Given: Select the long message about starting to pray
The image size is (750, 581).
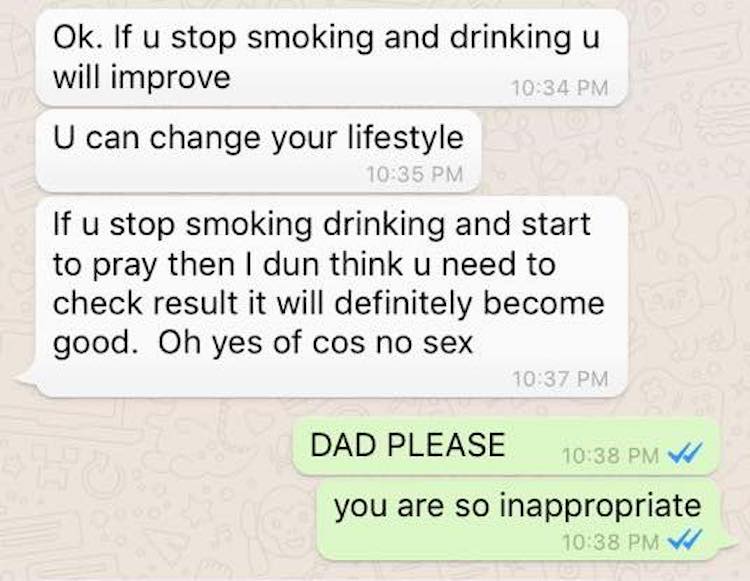Looking at the screenshot, I should click(331, 296).
